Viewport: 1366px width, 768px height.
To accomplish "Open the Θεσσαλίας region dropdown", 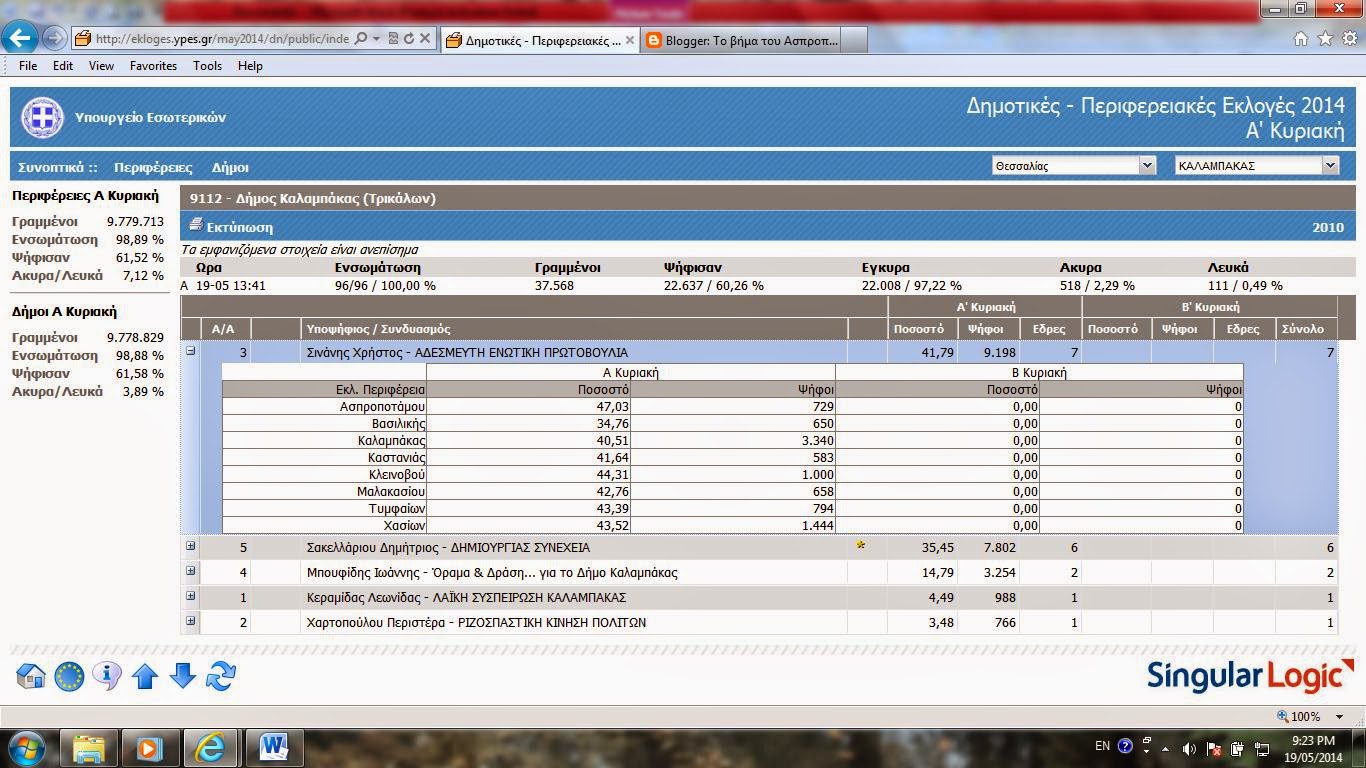I will (1147, 166).
